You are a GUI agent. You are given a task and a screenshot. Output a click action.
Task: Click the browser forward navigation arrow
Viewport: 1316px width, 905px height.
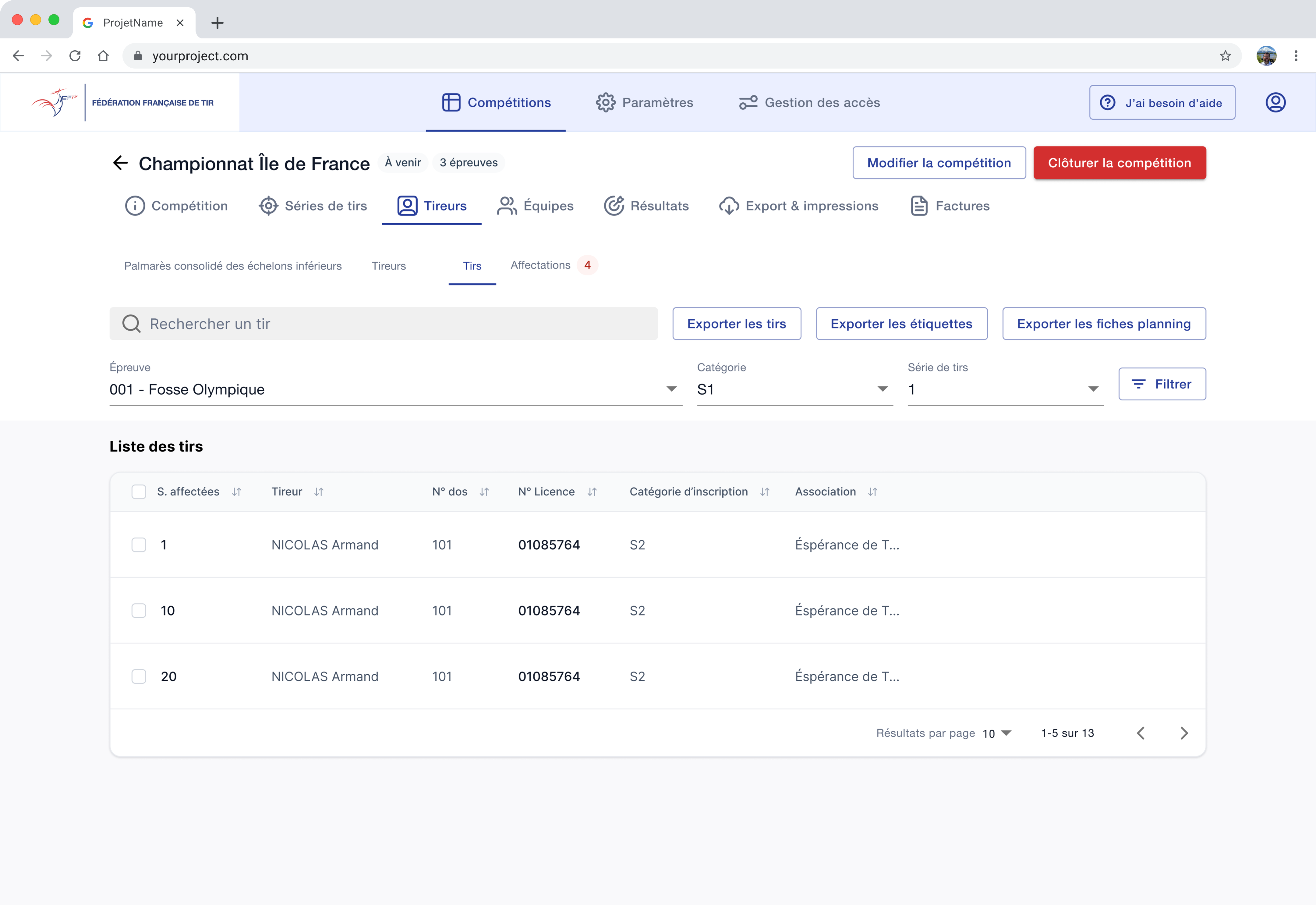[47, 55]
